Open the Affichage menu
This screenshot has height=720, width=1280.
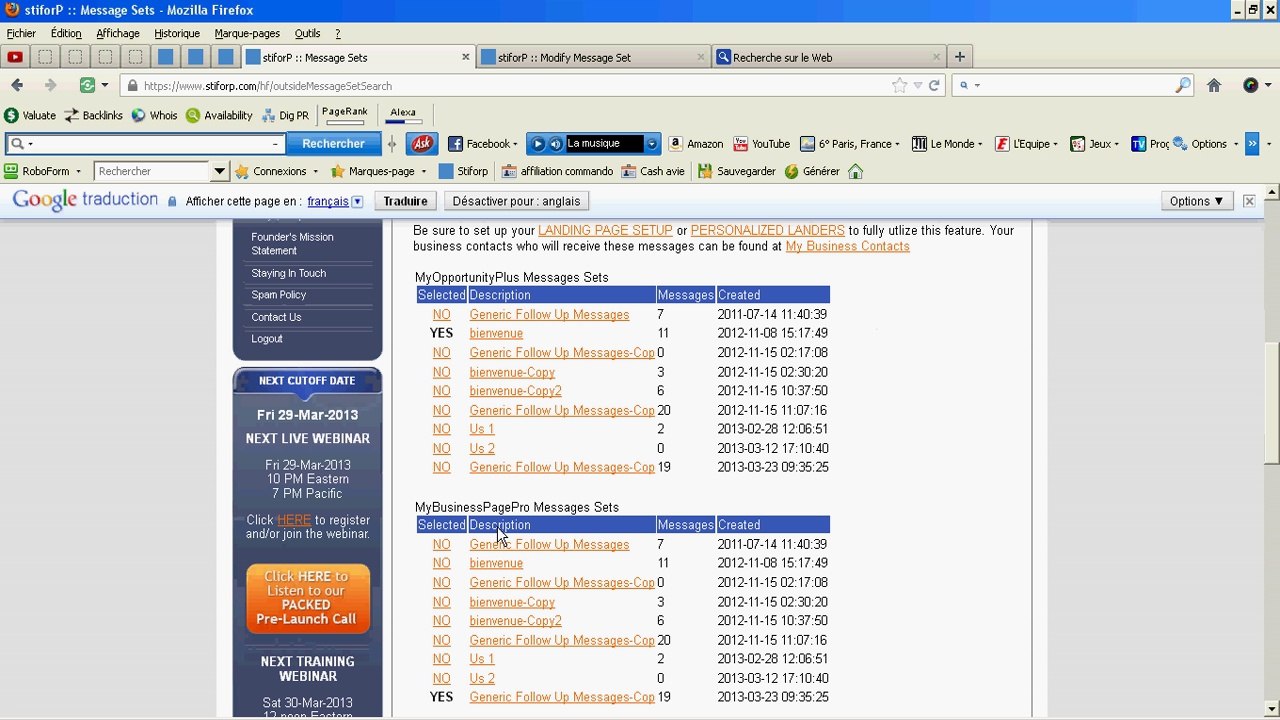[x=118, y=33]
